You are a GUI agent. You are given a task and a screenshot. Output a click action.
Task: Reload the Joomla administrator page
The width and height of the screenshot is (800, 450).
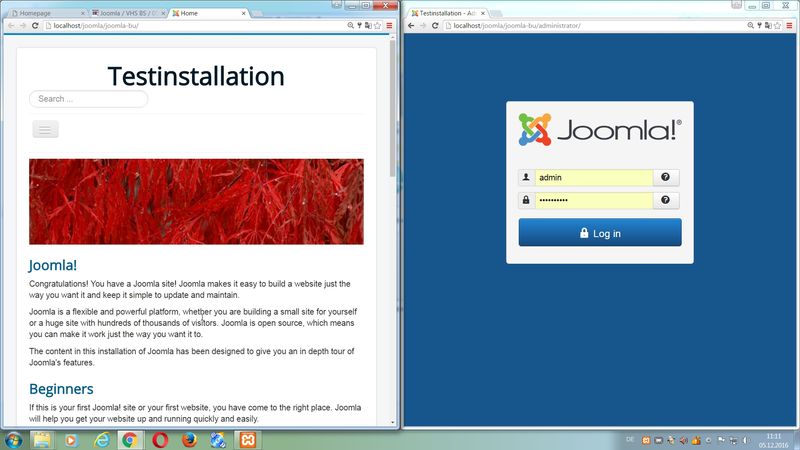(x=435, y=26)
